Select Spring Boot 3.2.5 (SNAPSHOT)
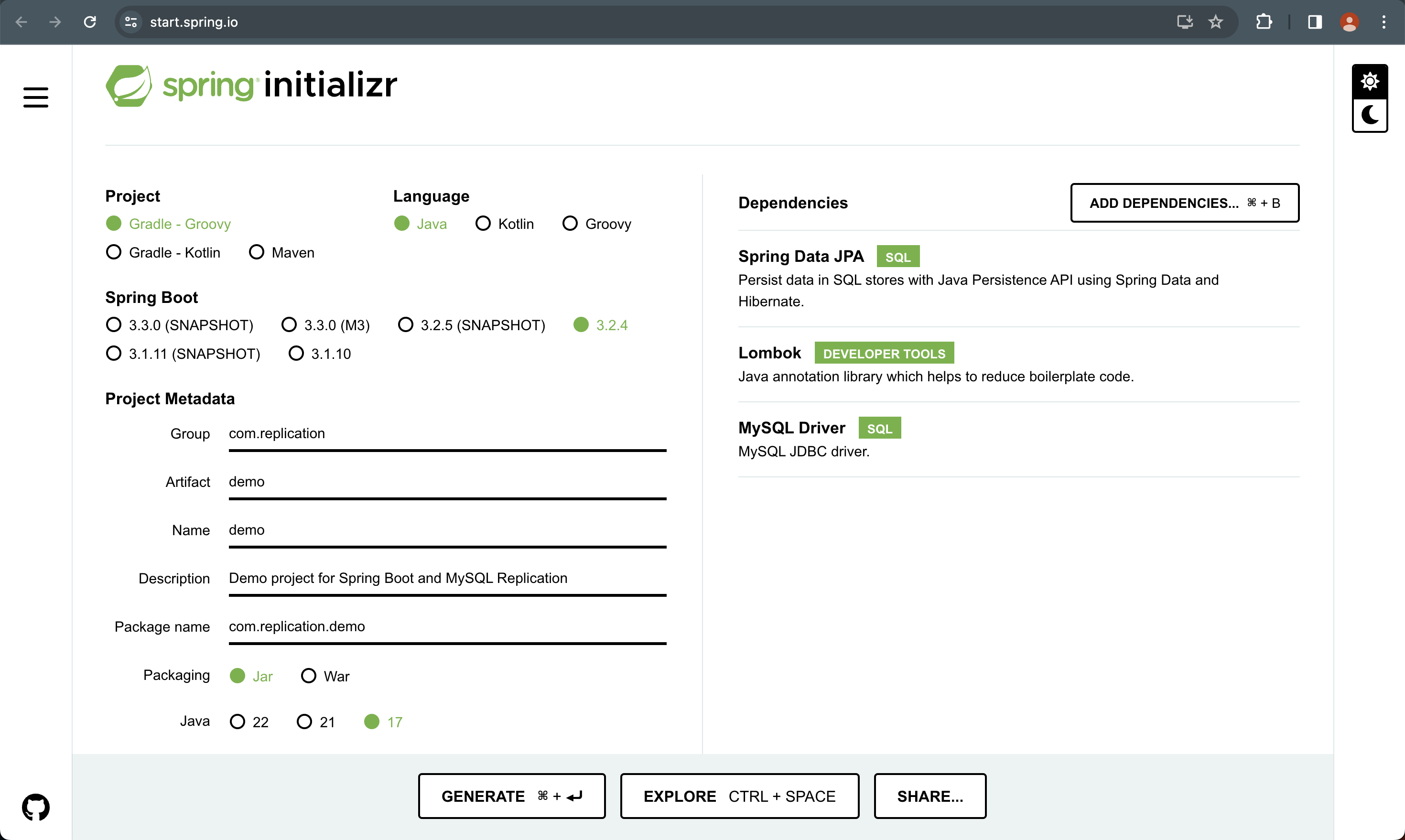The height and width of the screenshot is (840, 1405). tap(472, 325)
